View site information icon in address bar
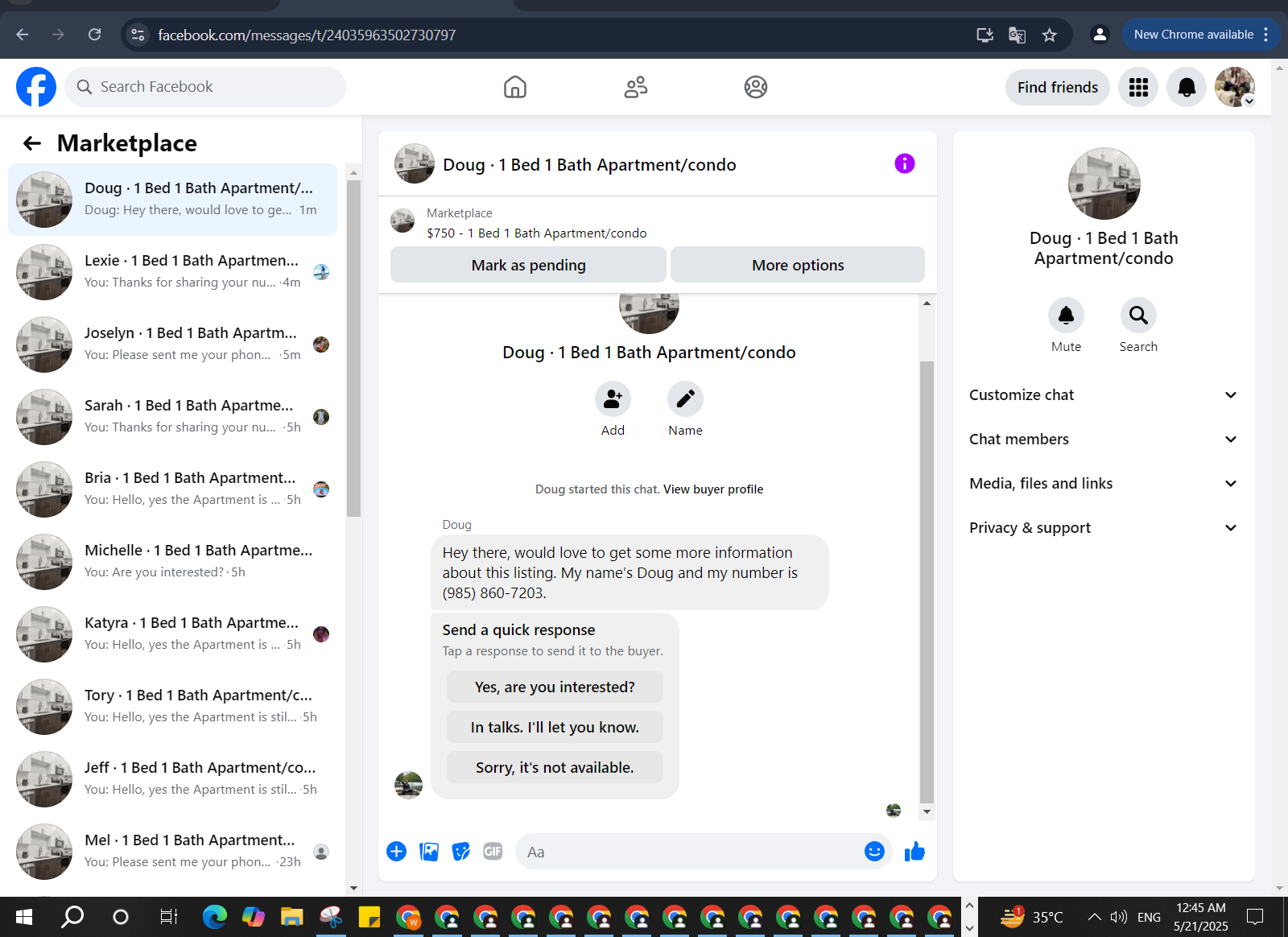The width and height of the screenshot is (1288, 937). 138,35
